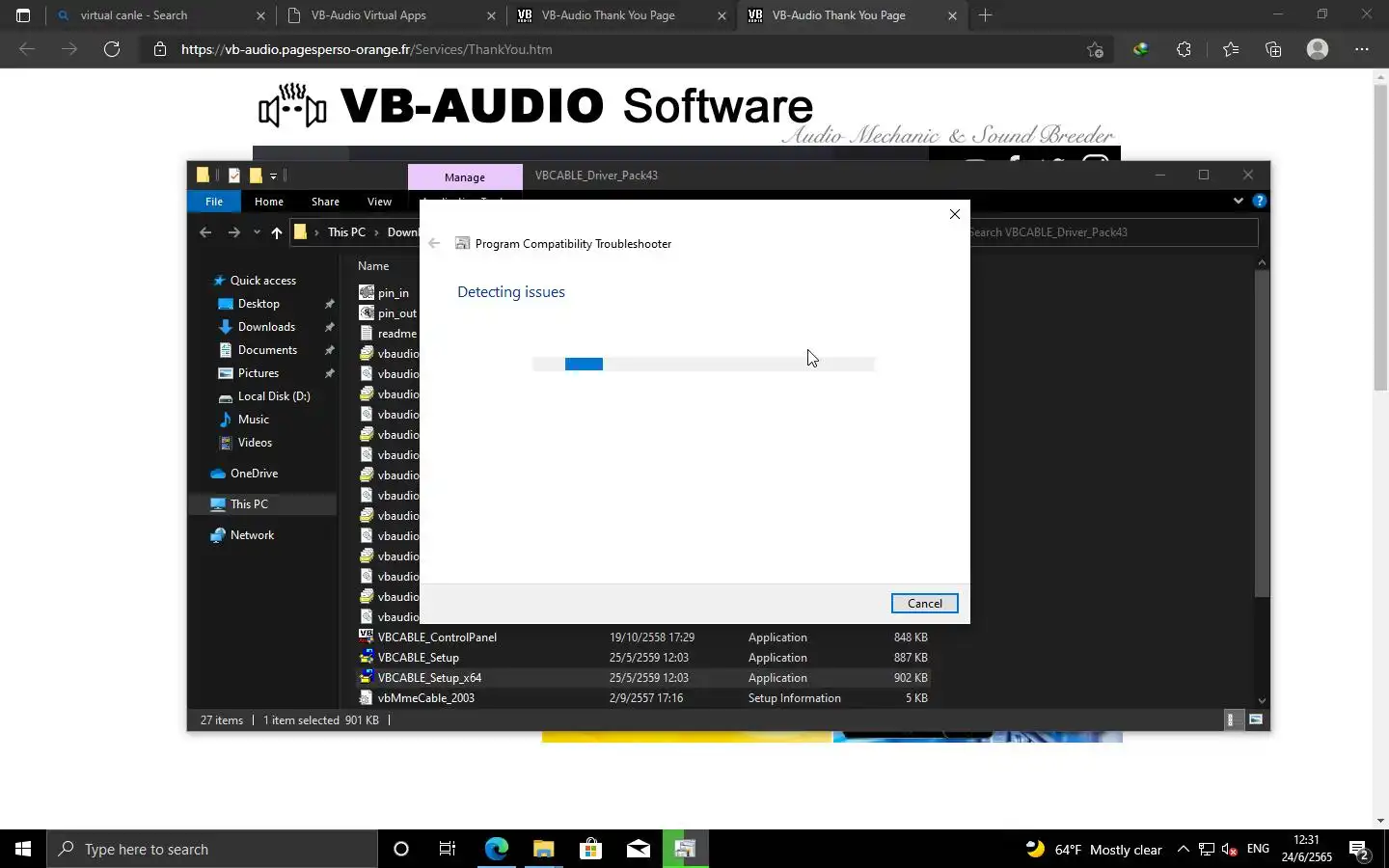Select the readme file
The height and width of the screenshot is (868, 1389).
point(396,334)
